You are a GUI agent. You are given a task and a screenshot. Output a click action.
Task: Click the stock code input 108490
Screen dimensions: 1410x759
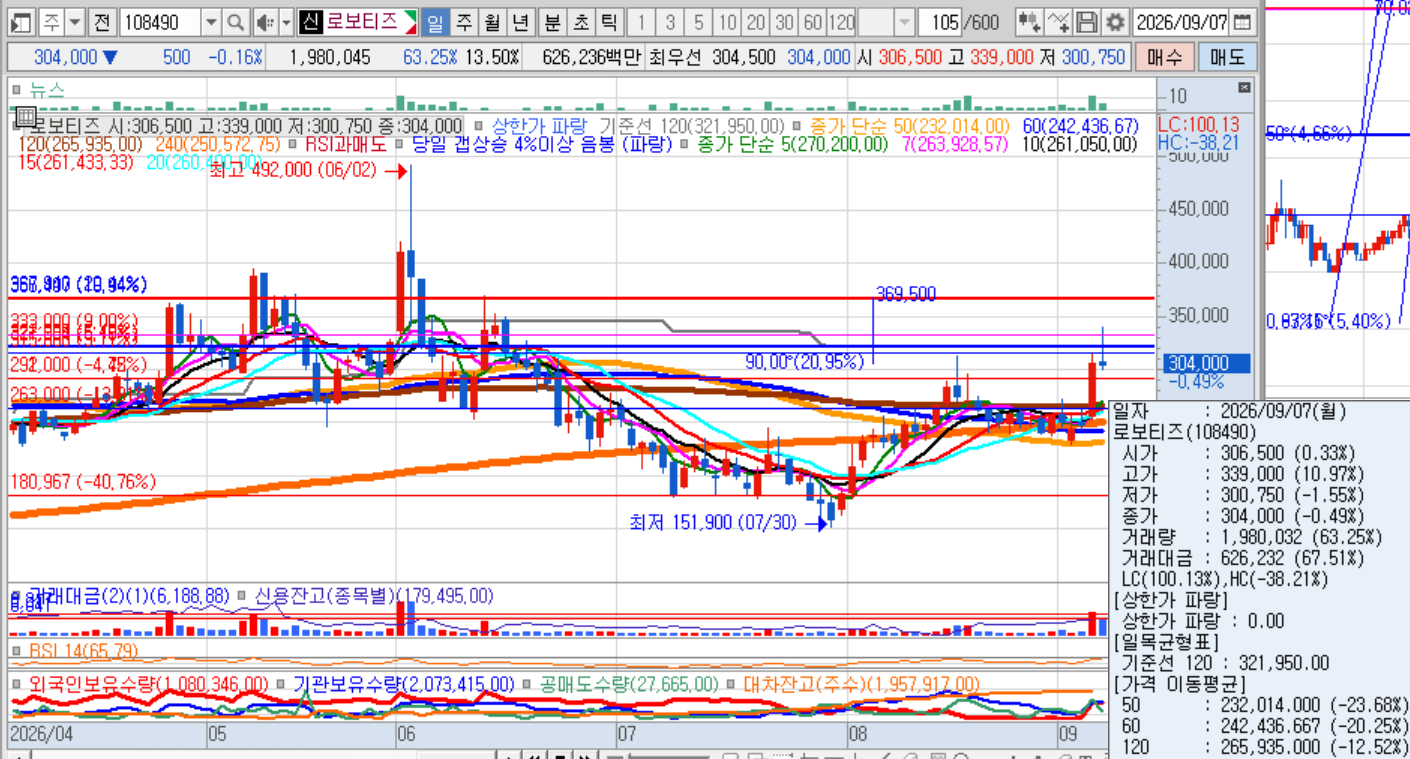point(160,22)
